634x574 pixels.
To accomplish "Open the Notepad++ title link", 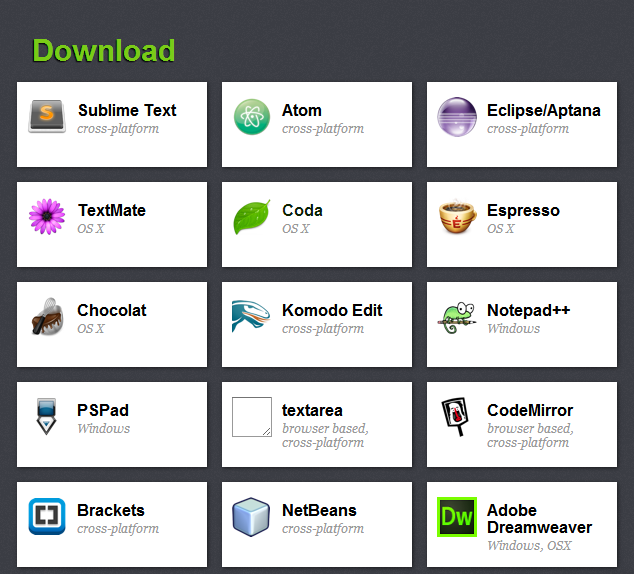I will point(528,310).
